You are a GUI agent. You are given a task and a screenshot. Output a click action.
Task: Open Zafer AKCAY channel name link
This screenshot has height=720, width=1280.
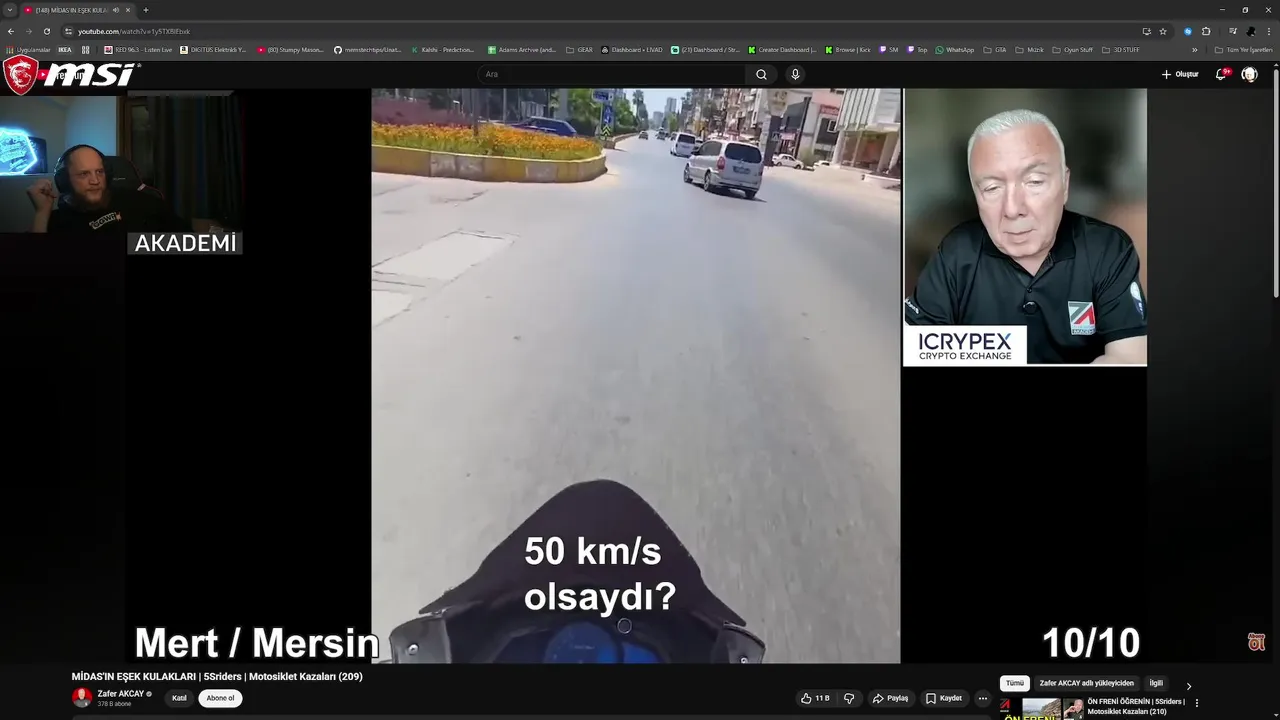(120, 693)
